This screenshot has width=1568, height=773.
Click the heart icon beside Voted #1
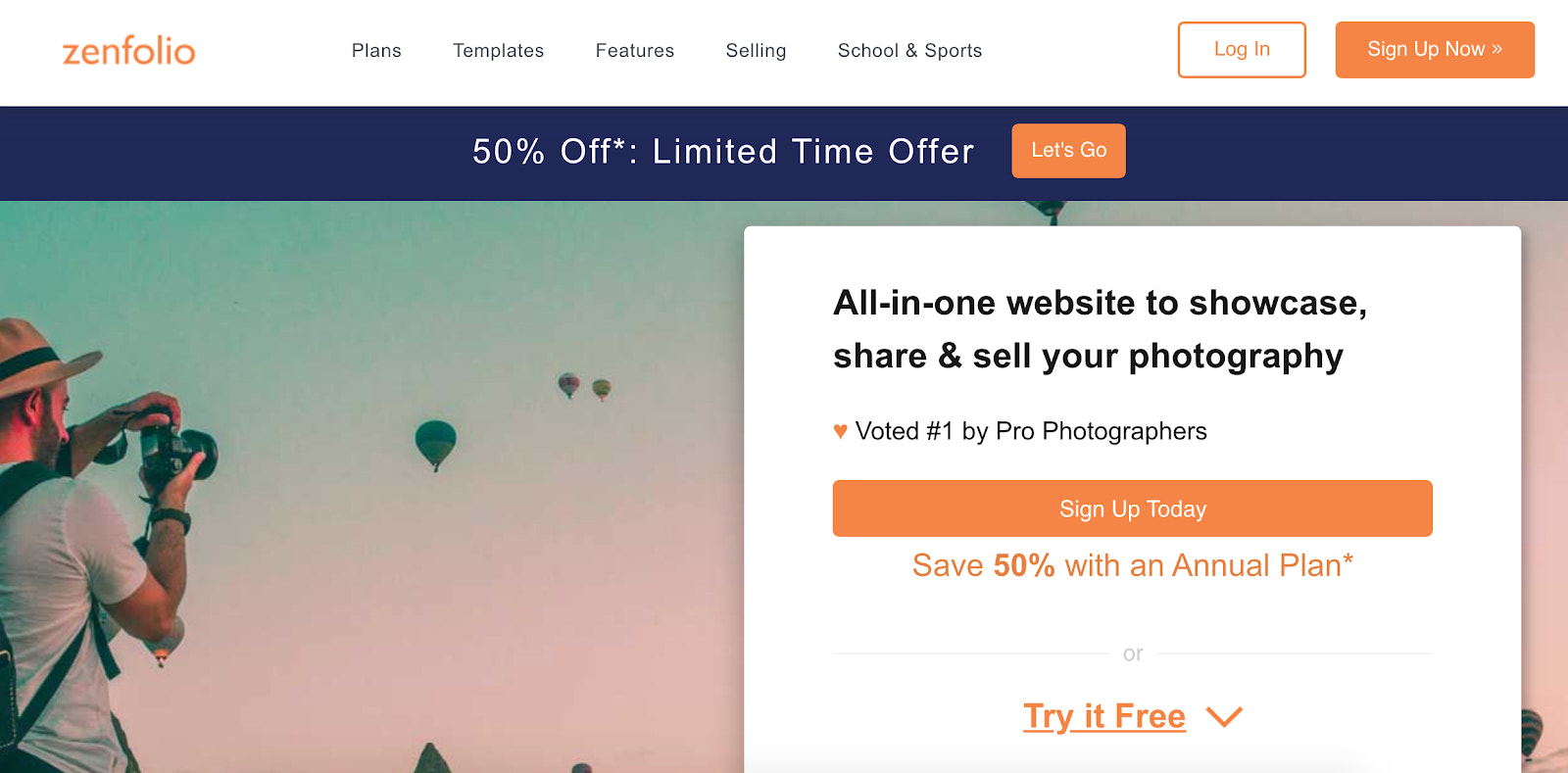click(841, 430)
